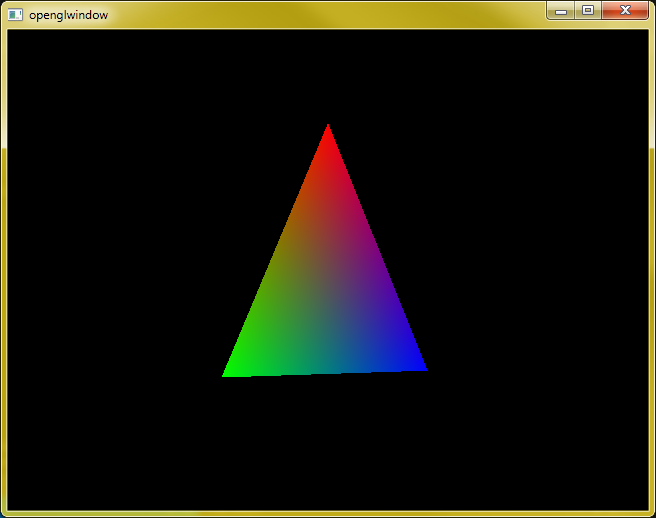Click the gray center of the gradient triangle

click(326, 293)
